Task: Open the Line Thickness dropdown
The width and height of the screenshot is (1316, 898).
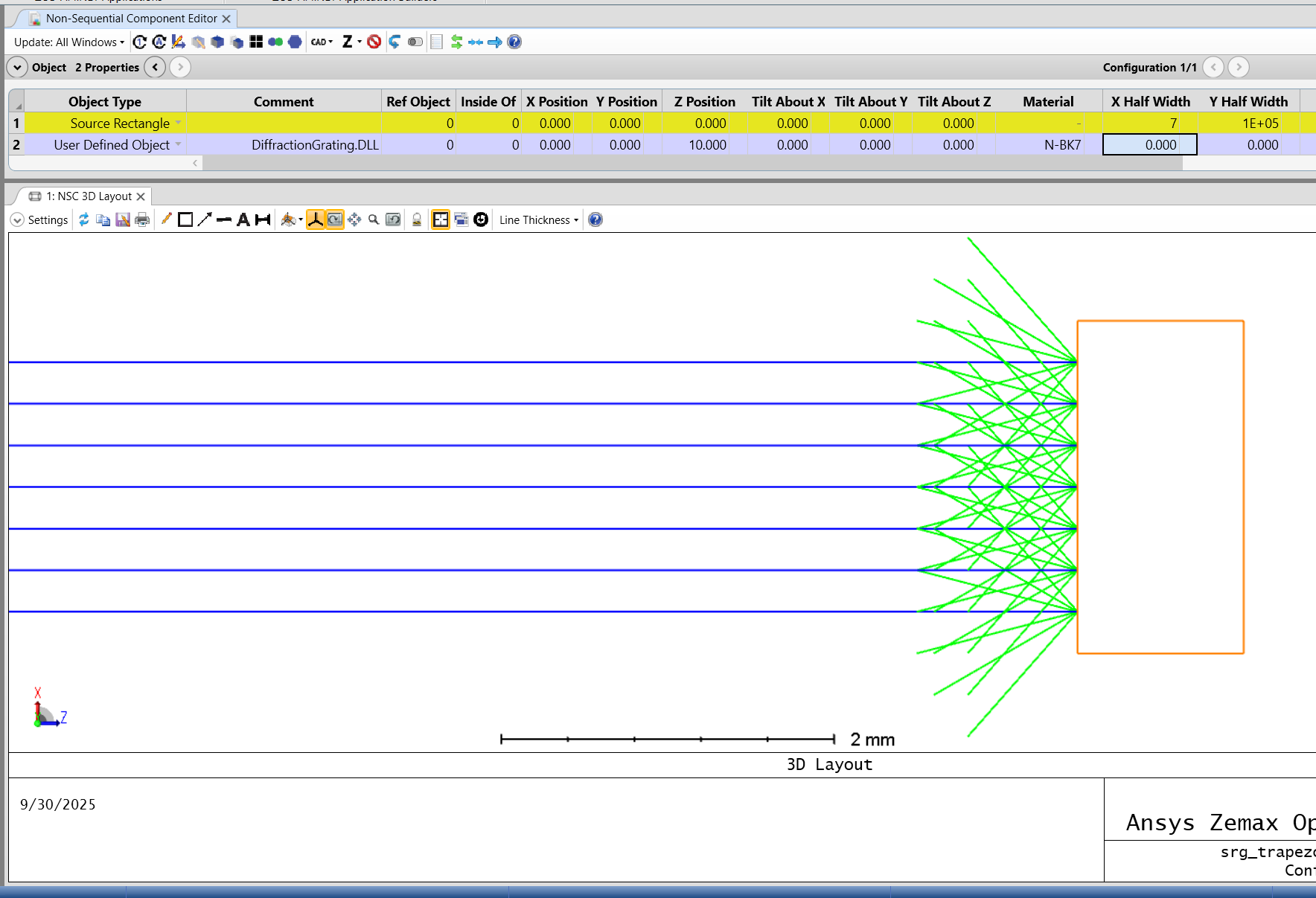Action: click(539, 219)
